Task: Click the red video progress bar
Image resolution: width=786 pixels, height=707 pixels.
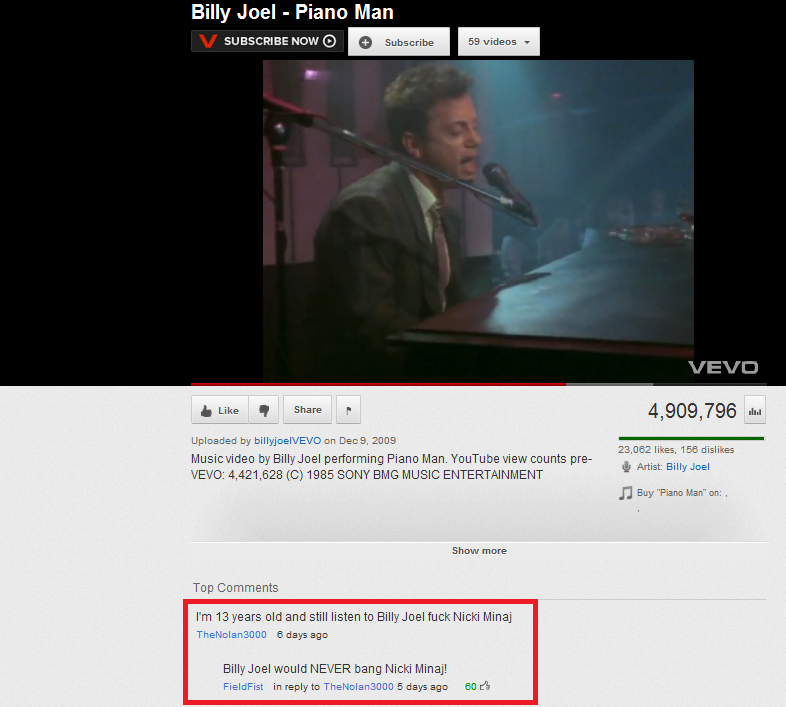Action: click(x=378, y=384)
